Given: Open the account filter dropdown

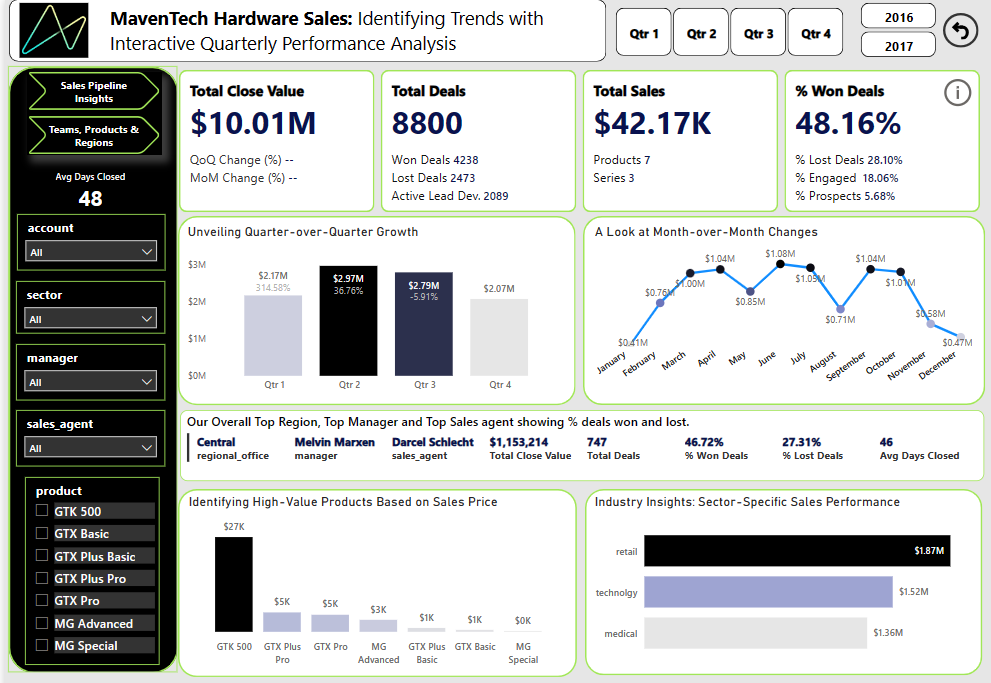Looking at the screenshot, I should [91, 252].
